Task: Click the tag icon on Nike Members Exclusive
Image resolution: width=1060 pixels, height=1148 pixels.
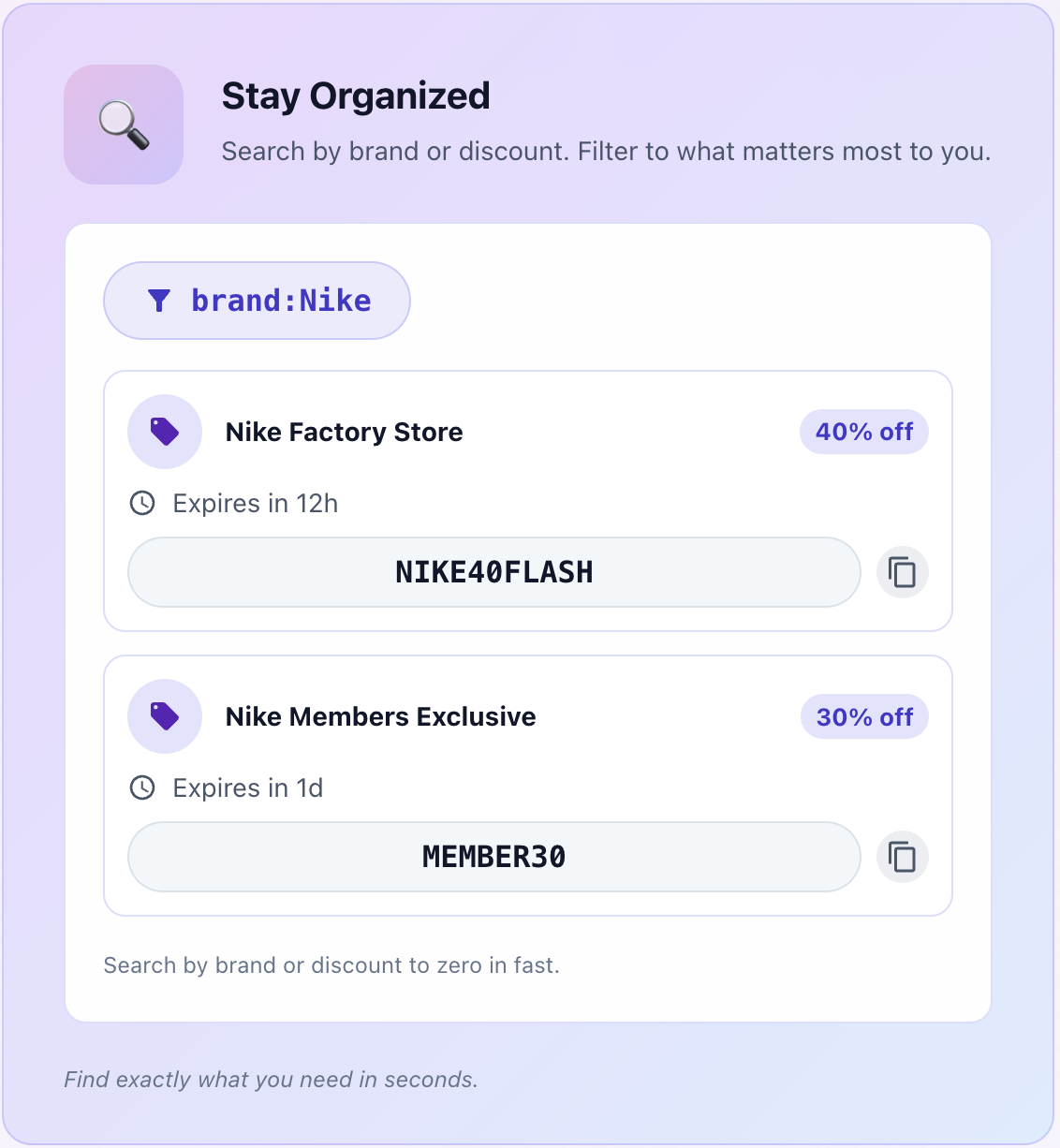Action: 165,716
